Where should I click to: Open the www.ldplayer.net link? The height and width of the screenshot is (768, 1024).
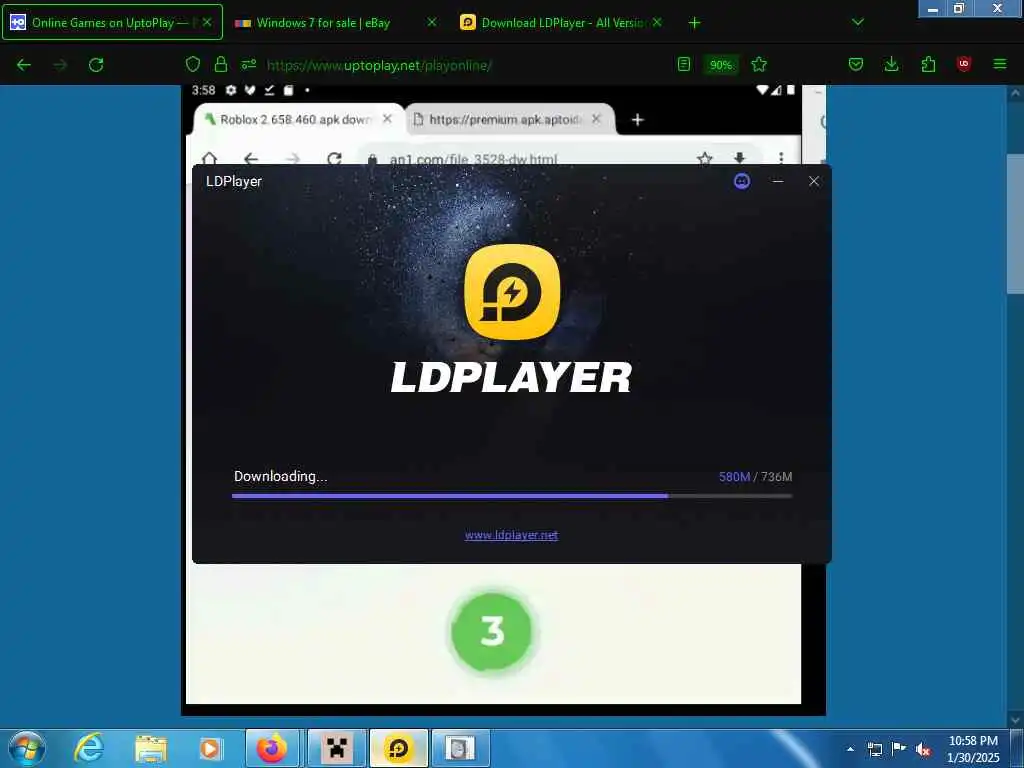pos(511,535)
